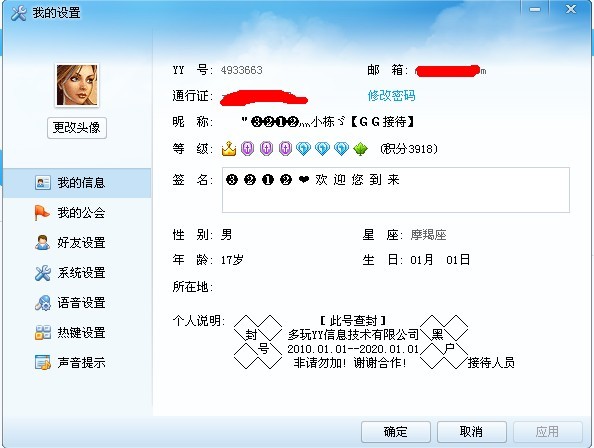This screenshot has width=594, height=448.
Task: Click the 我的信息 card icon
Action: click(43, 183)
